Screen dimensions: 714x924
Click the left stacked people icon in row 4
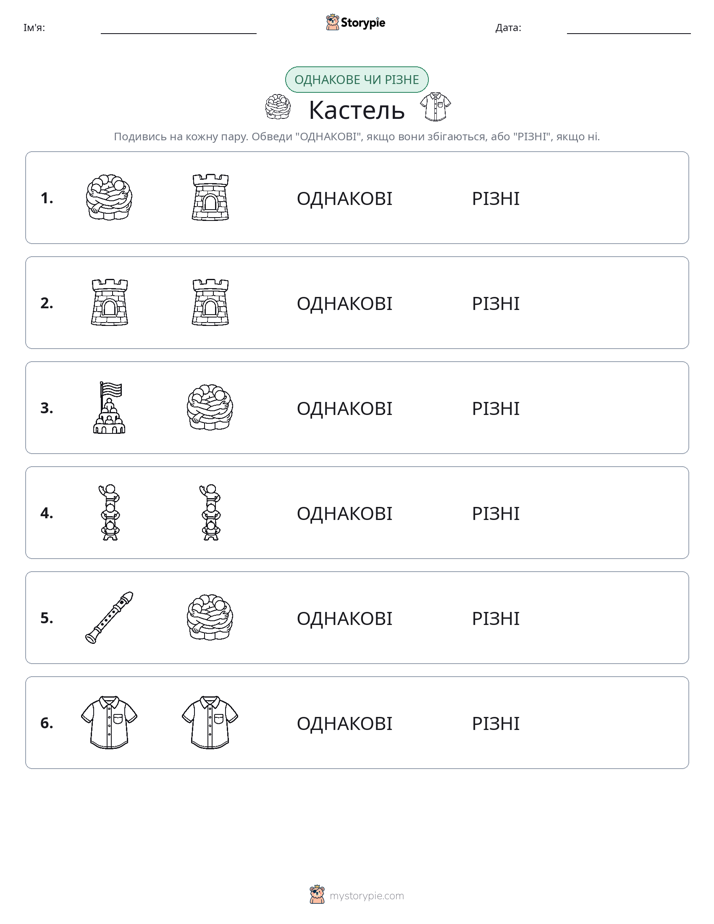tap(110, 513)
